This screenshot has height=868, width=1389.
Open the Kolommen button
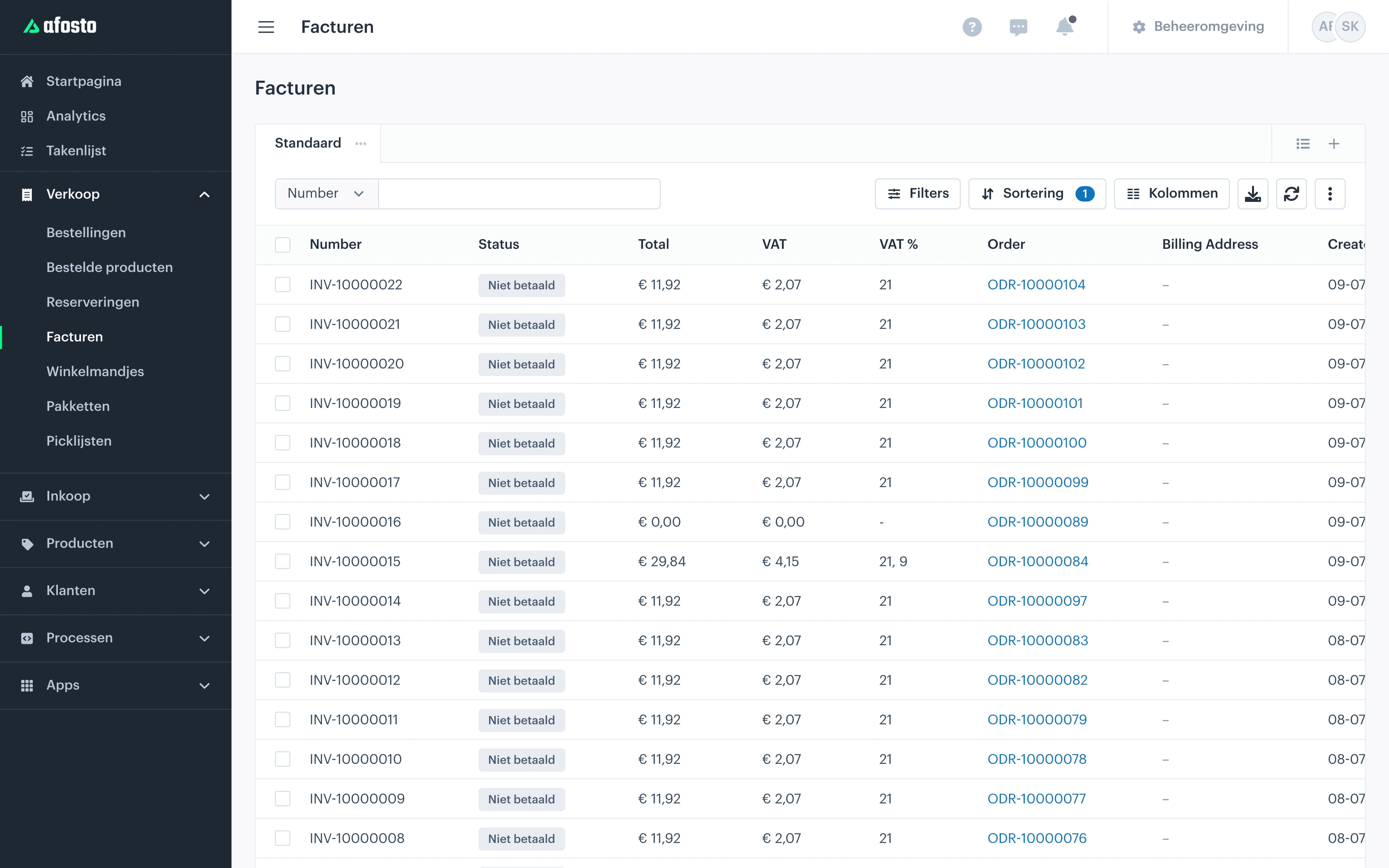click(1172, 194)
